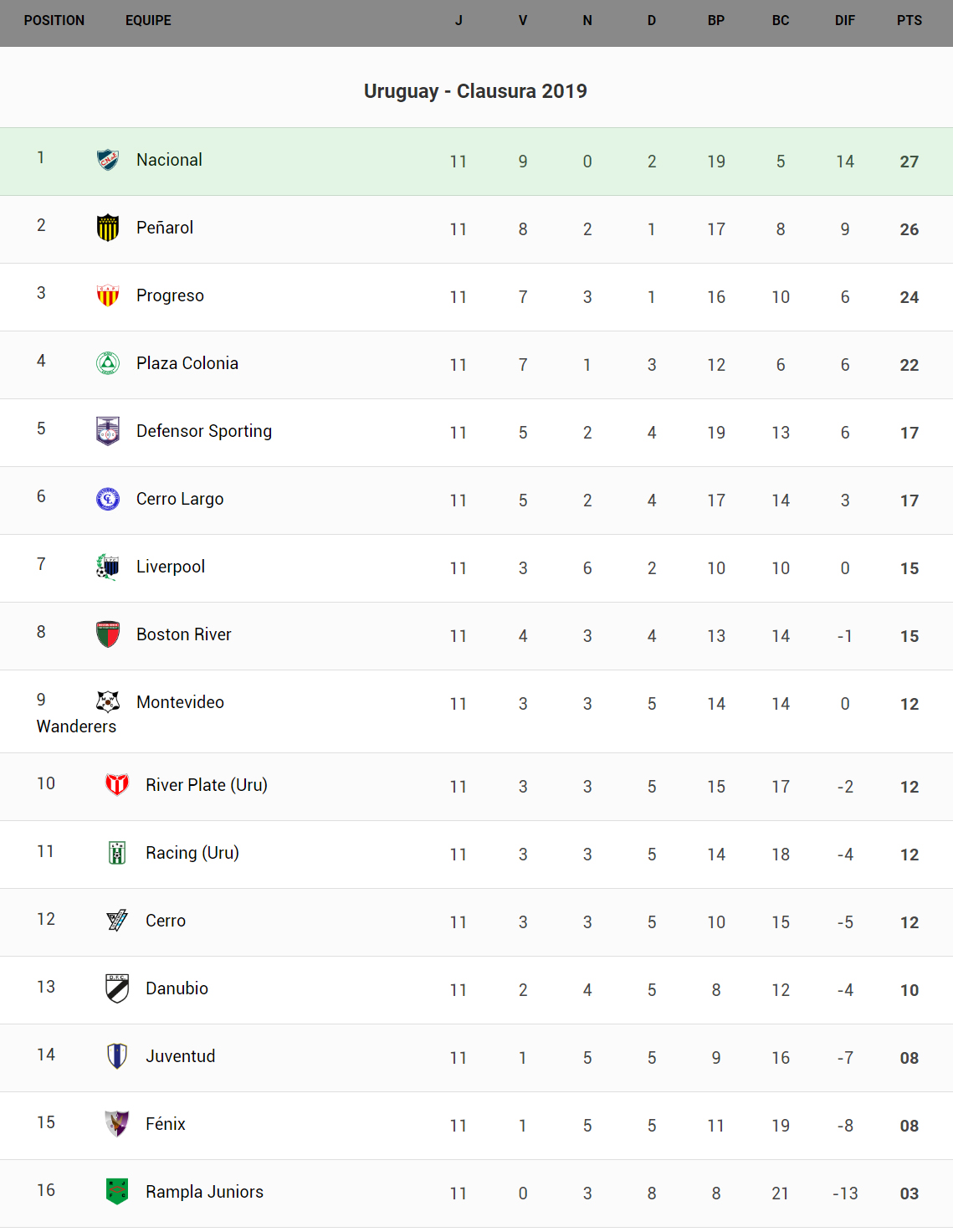Open the Liverpool team link

(171, 567)
